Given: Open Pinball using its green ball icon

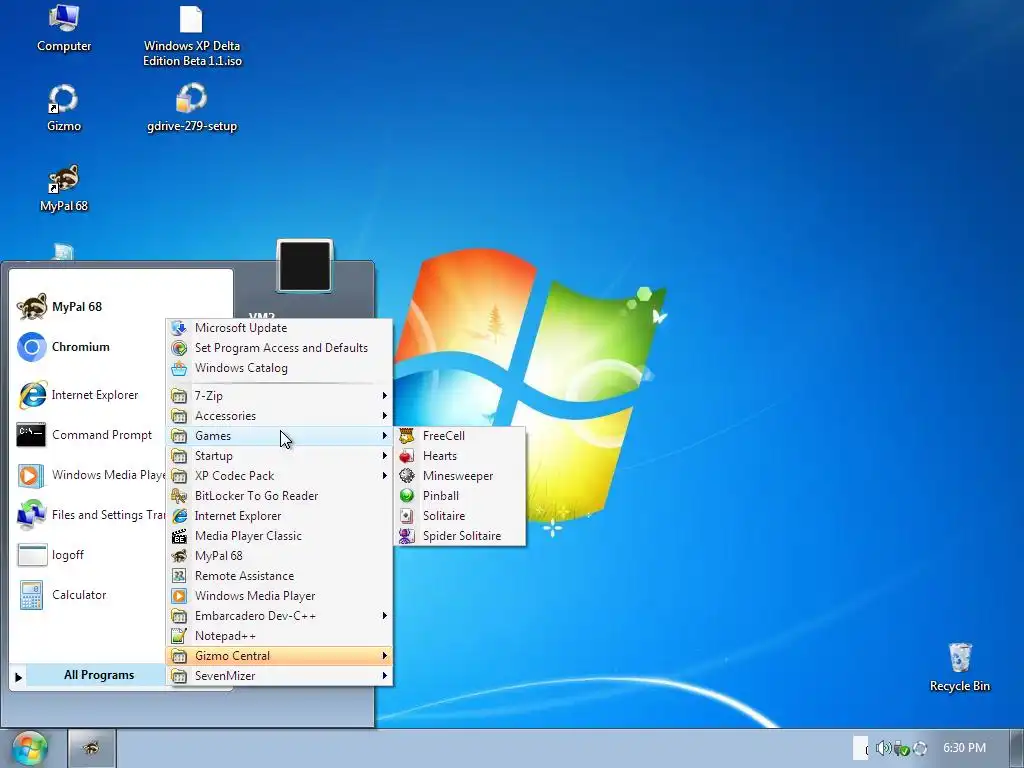Looking at the screenshot, I should coord(407,496).
